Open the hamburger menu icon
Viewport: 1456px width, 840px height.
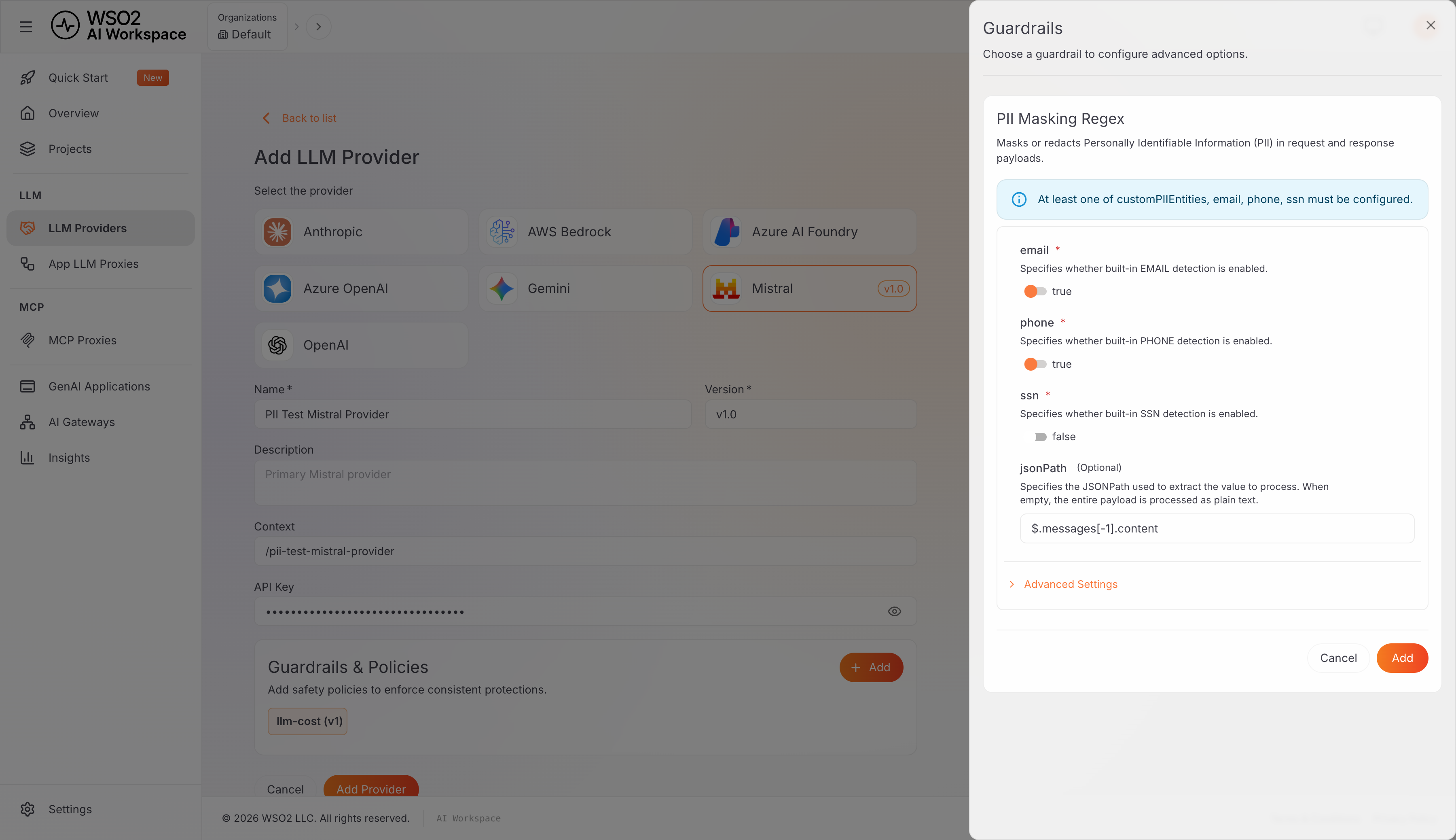pos(26,27)
